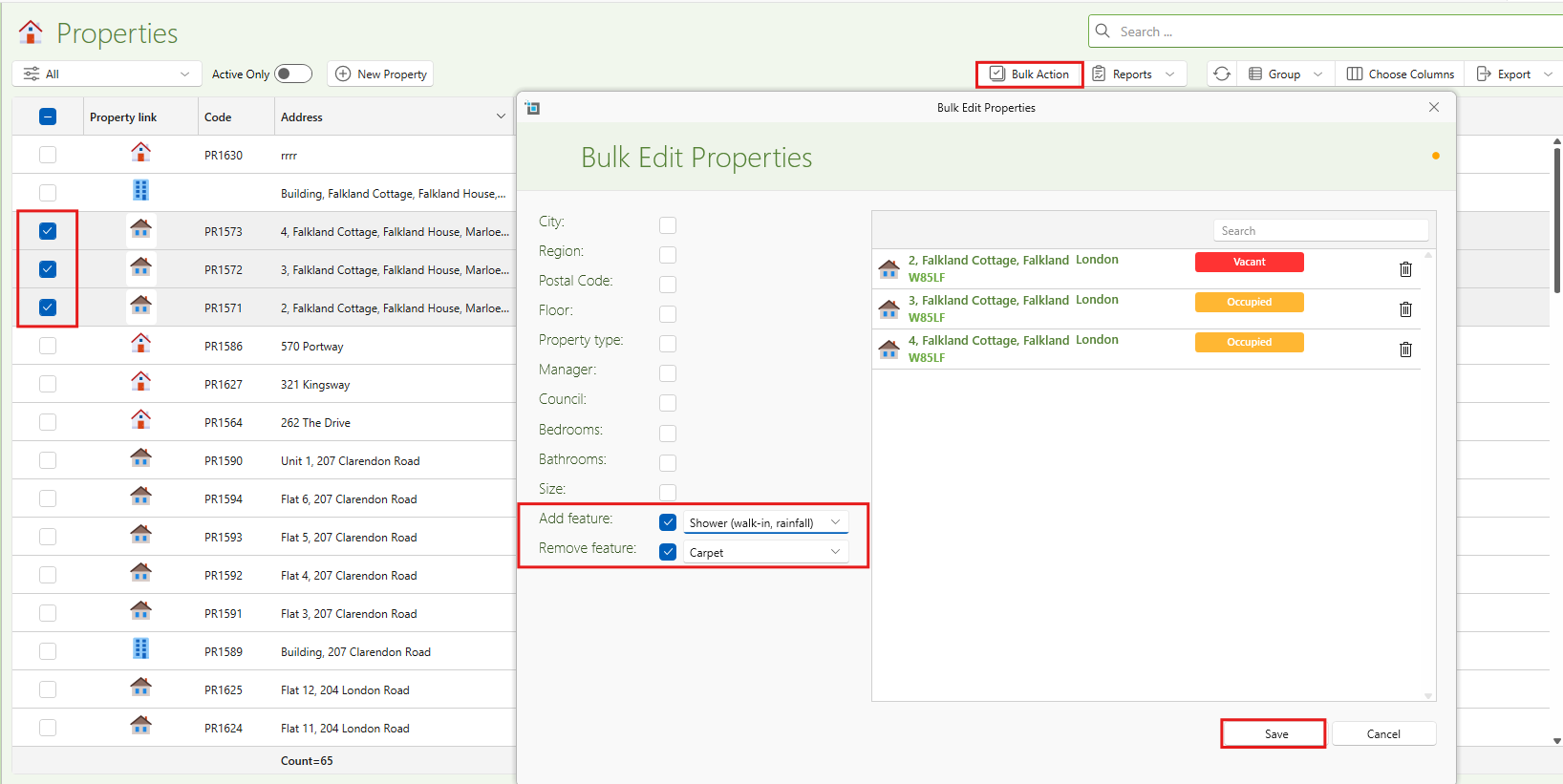Click the dialog window icon in title bar
This screenshot has height=784, width=1563.
tap(532, 108)
